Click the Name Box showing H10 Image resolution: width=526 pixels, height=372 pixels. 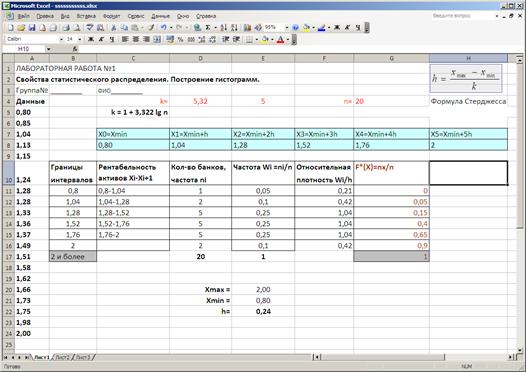click(x=24, y=49)
